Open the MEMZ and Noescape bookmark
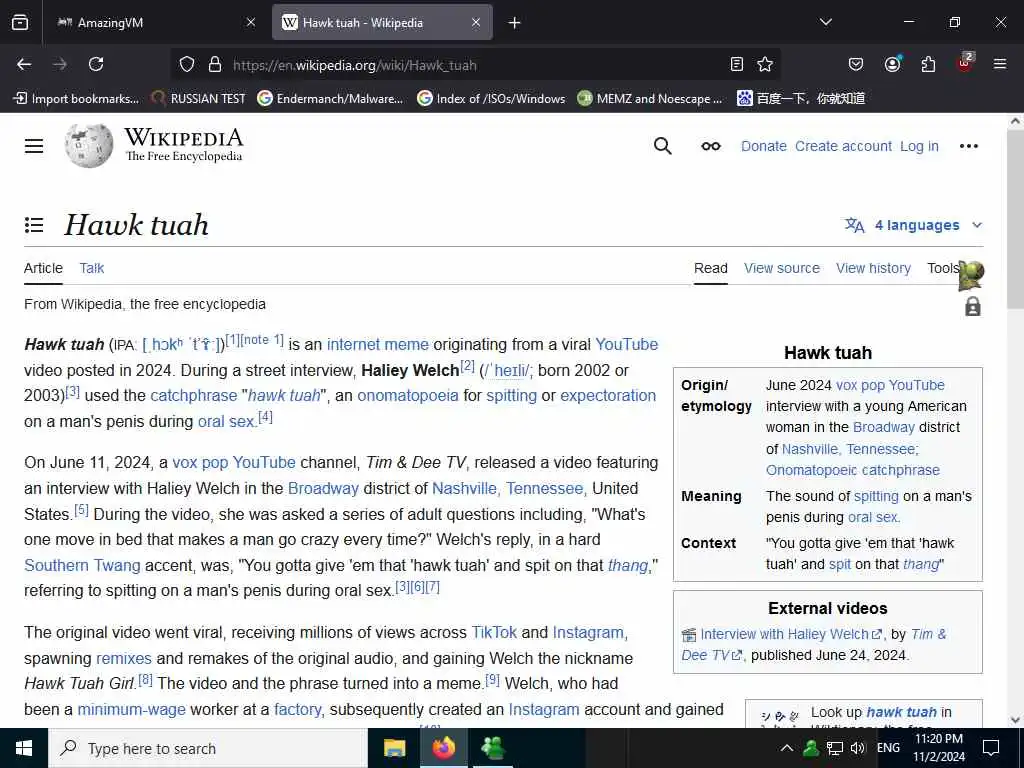Screen dimensions: 1024x768 pyautogui.click(x=651, y=99)
